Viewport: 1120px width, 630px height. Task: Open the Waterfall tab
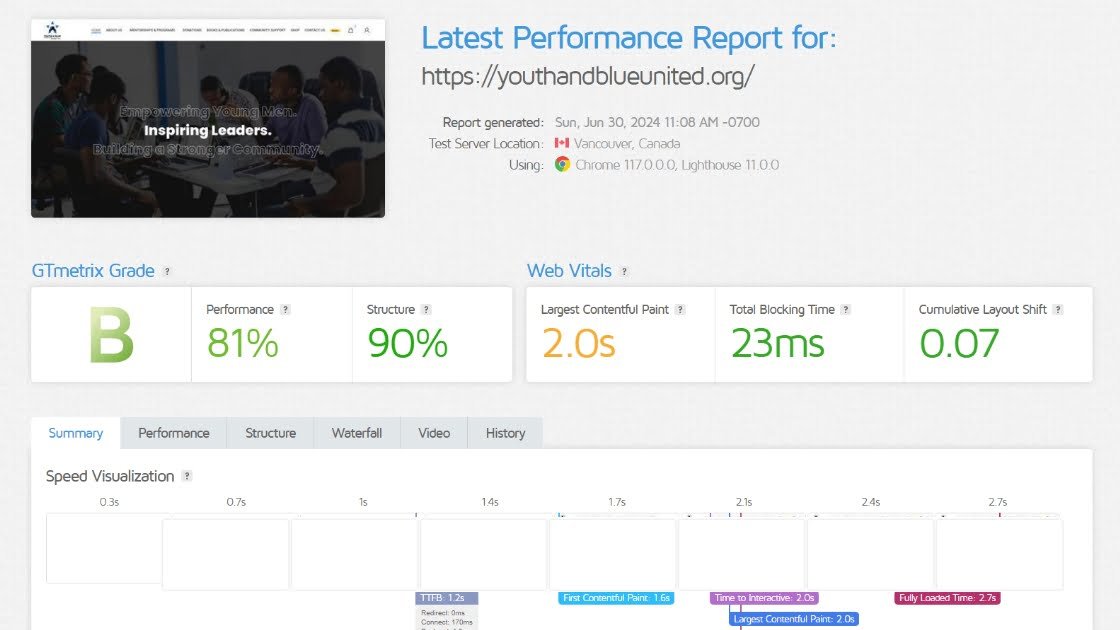click(x=357, y=433)
